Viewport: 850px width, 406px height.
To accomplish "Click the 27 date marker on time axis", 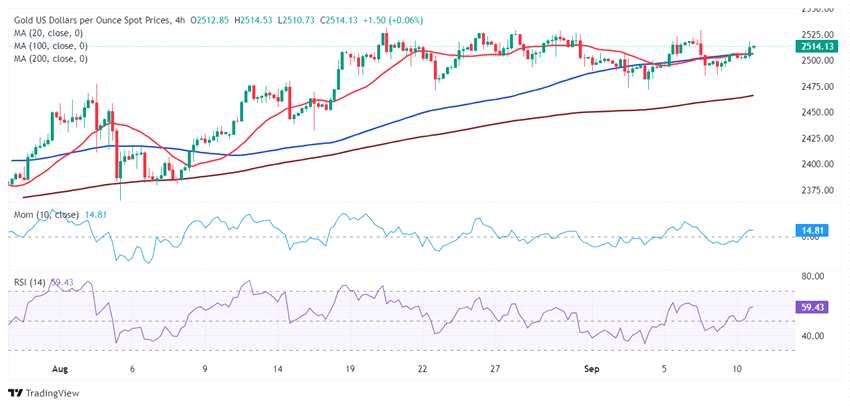I will click(x=495, y=367).
